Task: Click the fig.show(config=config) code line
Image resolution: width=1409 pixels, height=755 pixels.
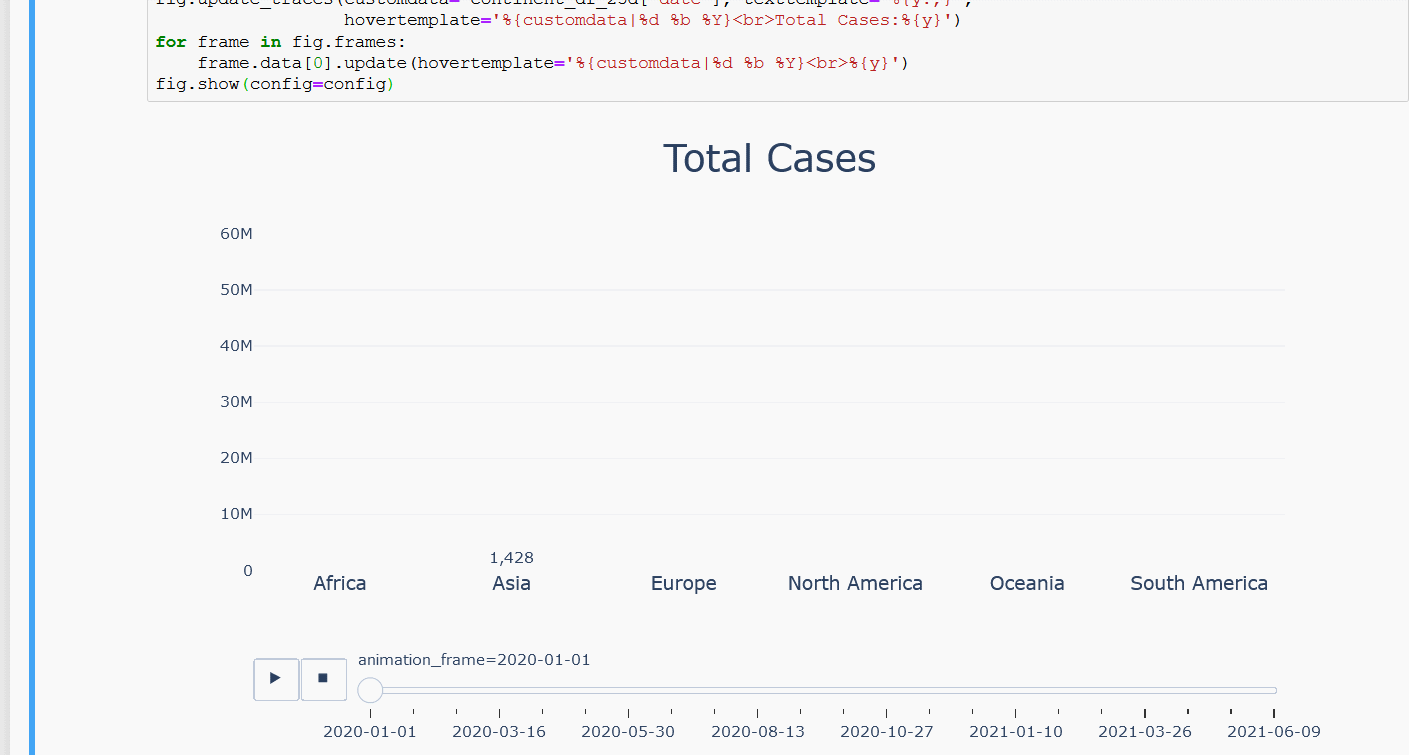Action: pos(276,85)
